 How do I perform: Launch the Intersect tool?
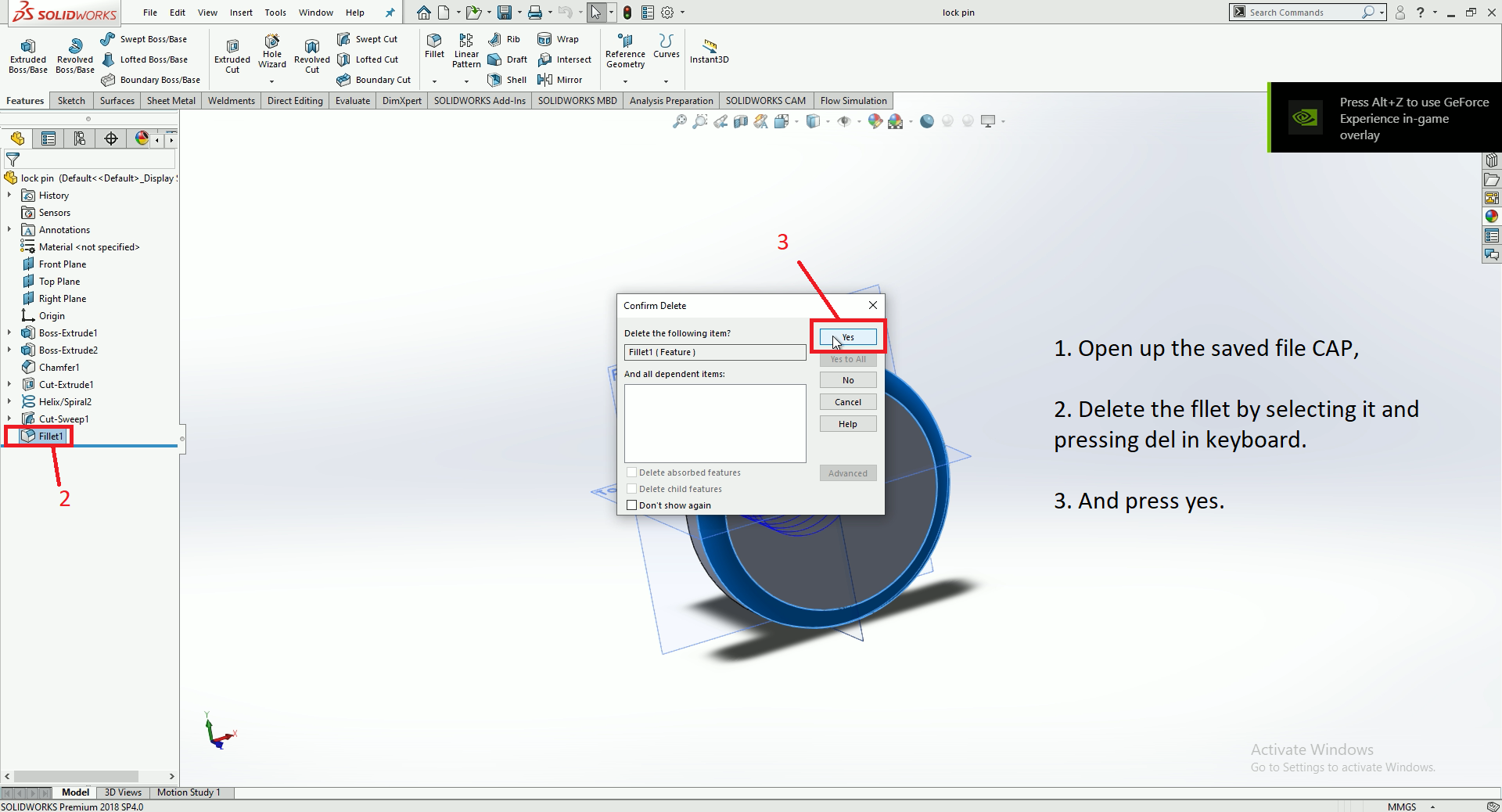[564, 59]
